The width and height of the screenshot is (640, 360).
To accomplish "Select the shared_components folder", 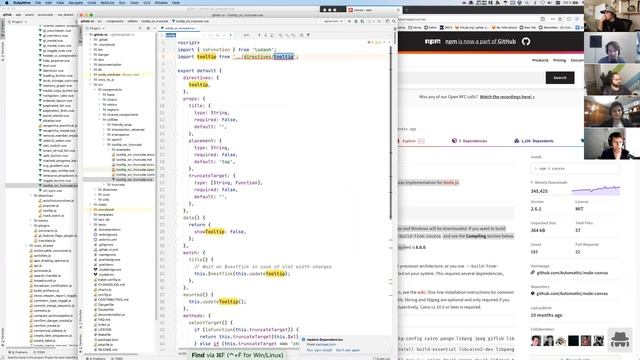I will click(x=120, y=115).
